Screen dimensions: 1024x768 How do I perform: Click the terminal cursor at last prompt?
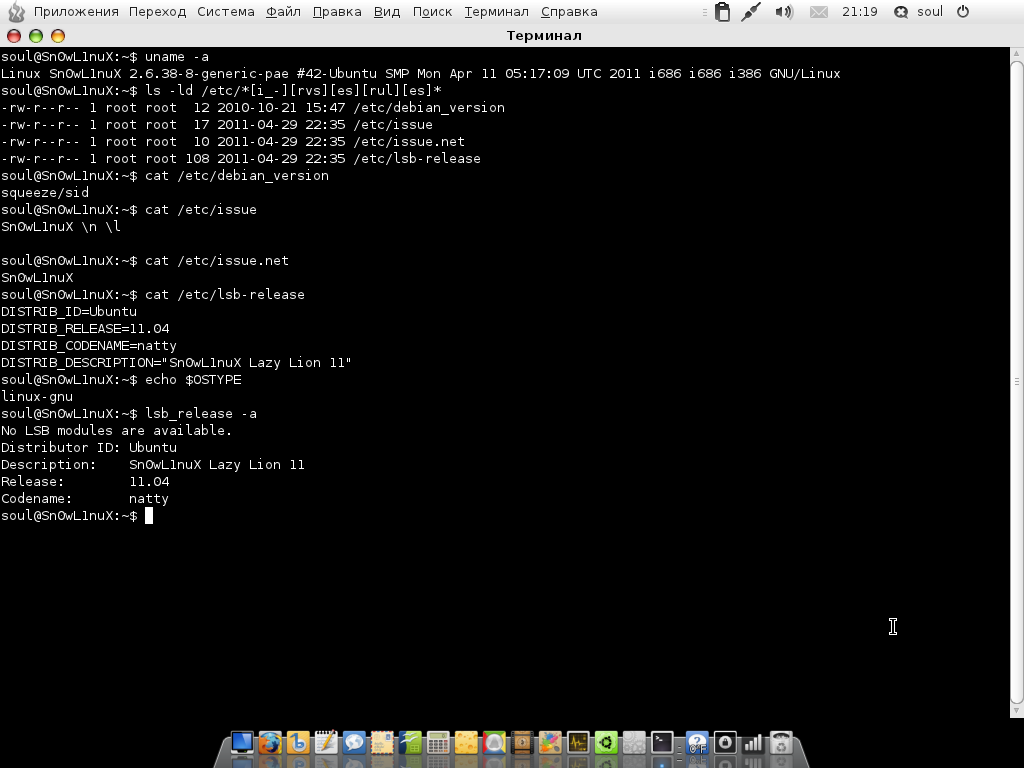pos(149,516)
